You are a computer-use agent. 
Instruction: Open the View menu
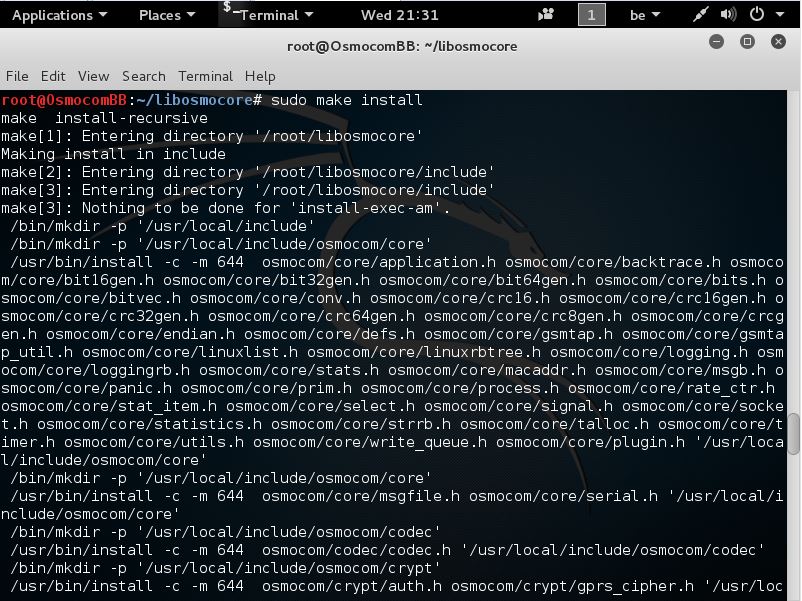pyautogui.click(x=93, y=76)
